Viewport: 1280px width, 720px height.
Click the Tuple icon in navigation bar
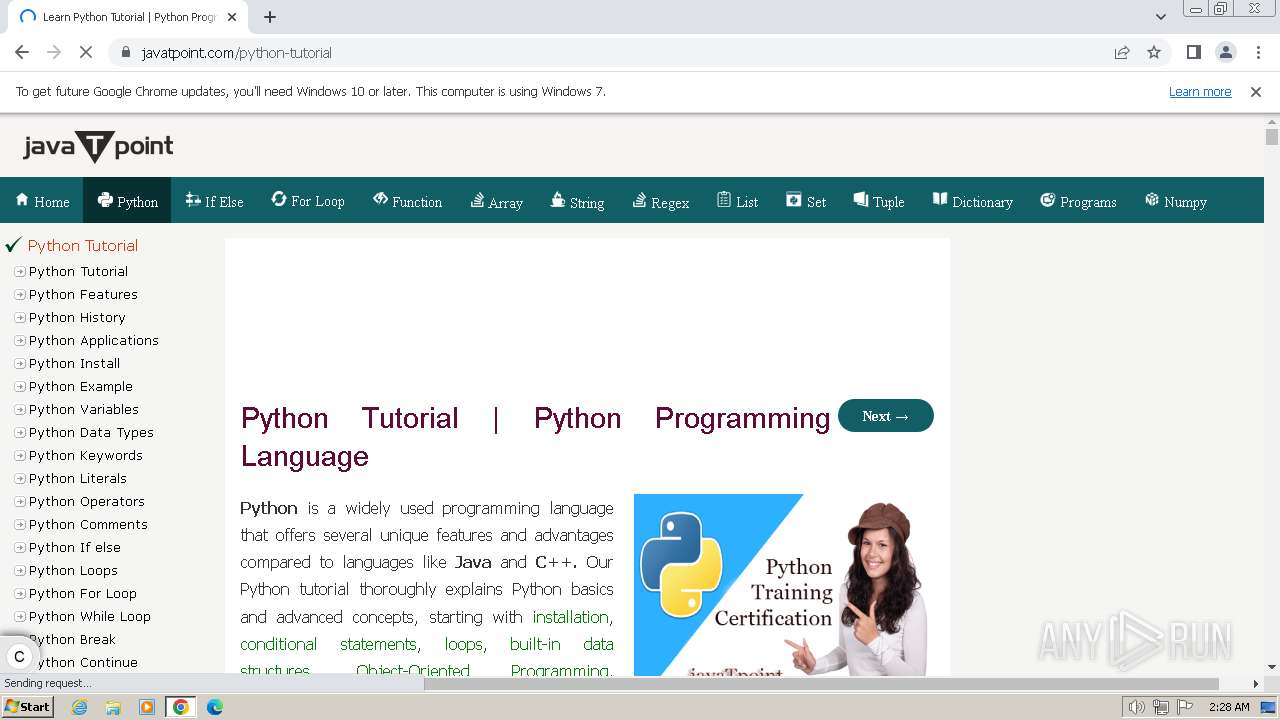click(860, 200)
